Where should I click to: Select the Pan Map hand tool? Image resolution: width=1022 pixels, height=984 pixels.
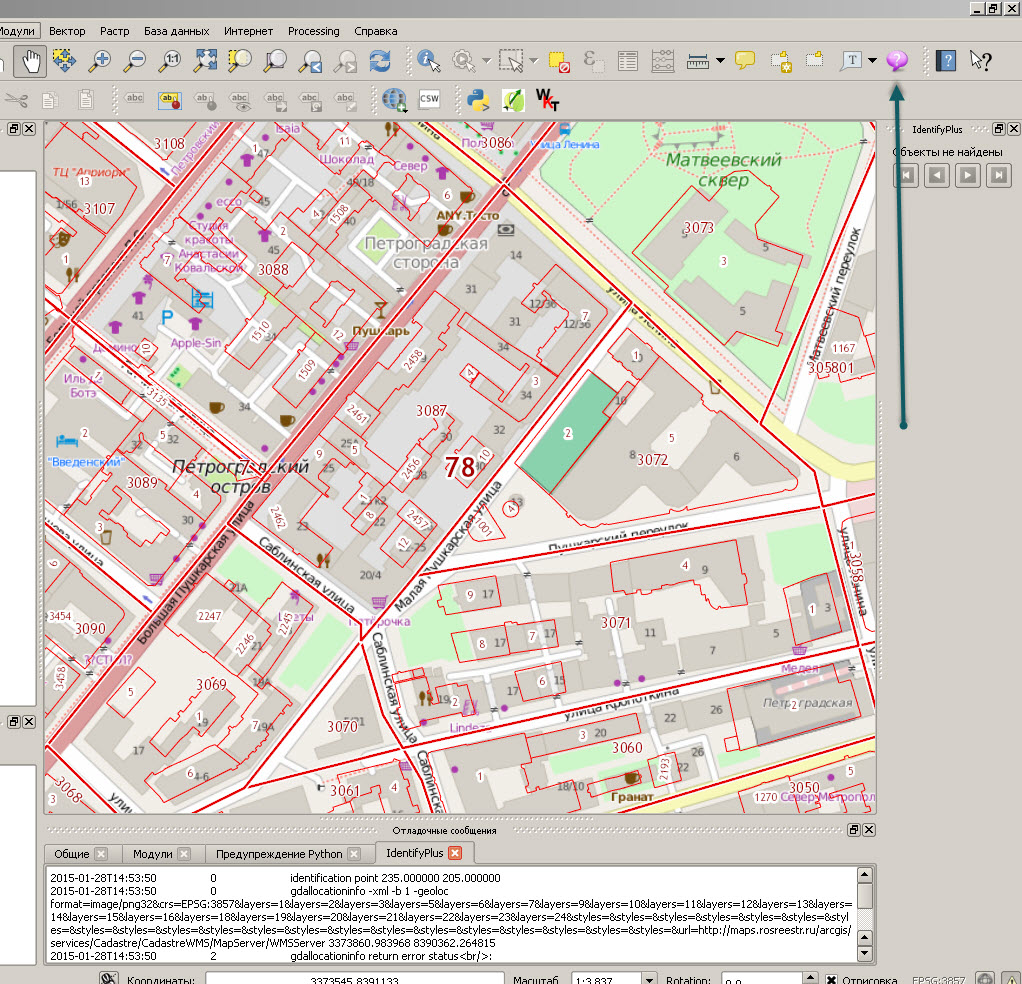point(30,61)
